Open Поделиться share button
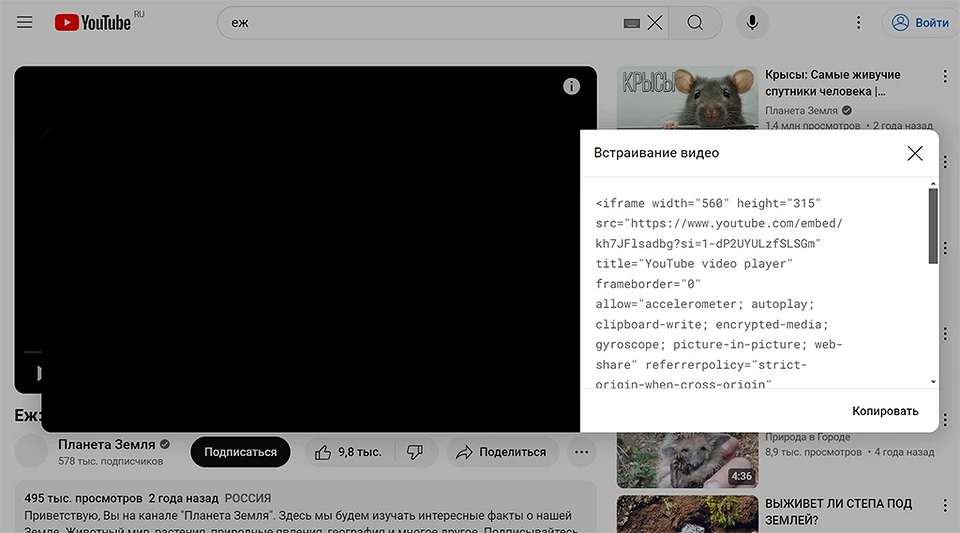This screenshot has width=960, height=533. point(502,452)
